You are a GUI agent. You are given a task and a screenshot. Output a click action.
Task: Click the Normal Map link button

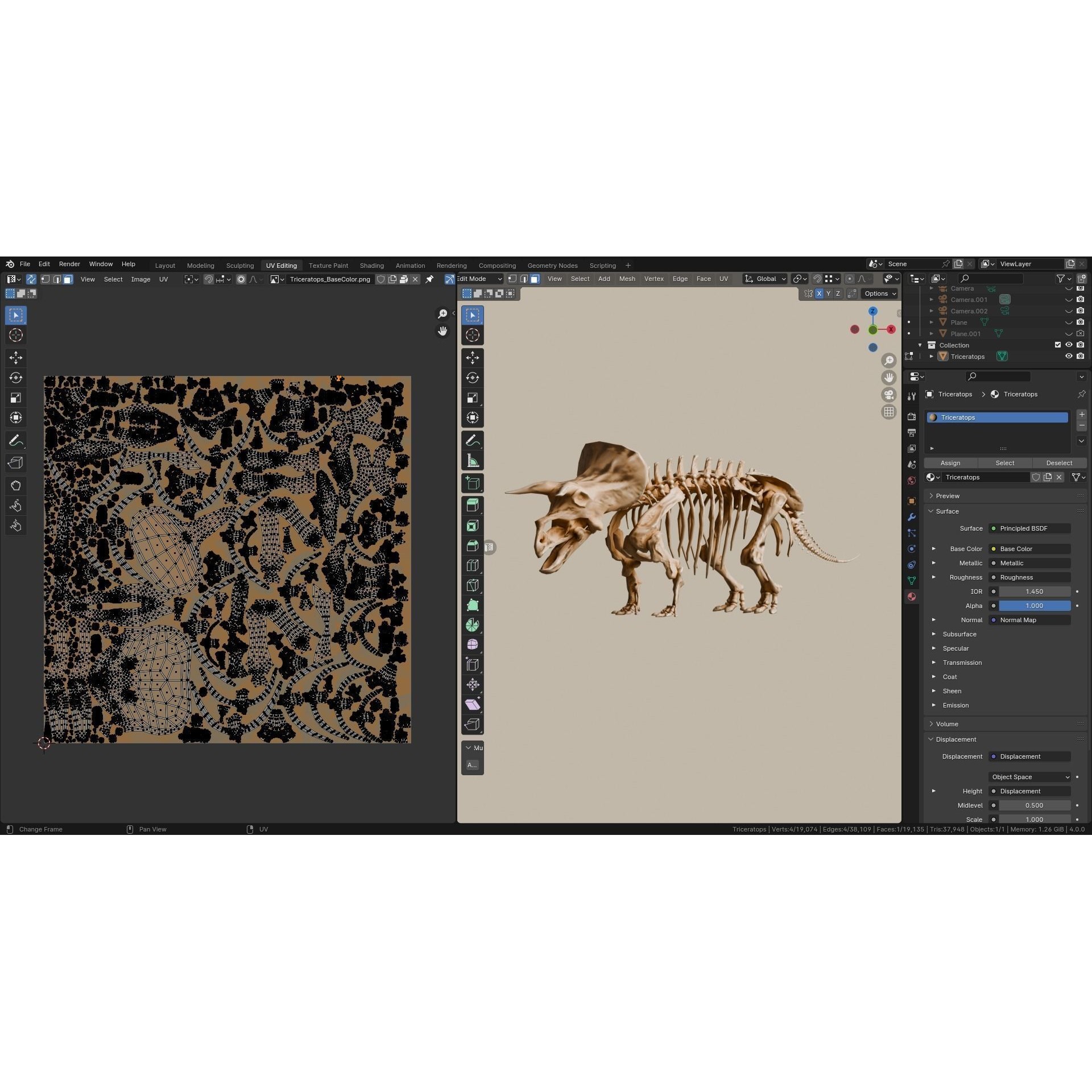coord(1030,620)
